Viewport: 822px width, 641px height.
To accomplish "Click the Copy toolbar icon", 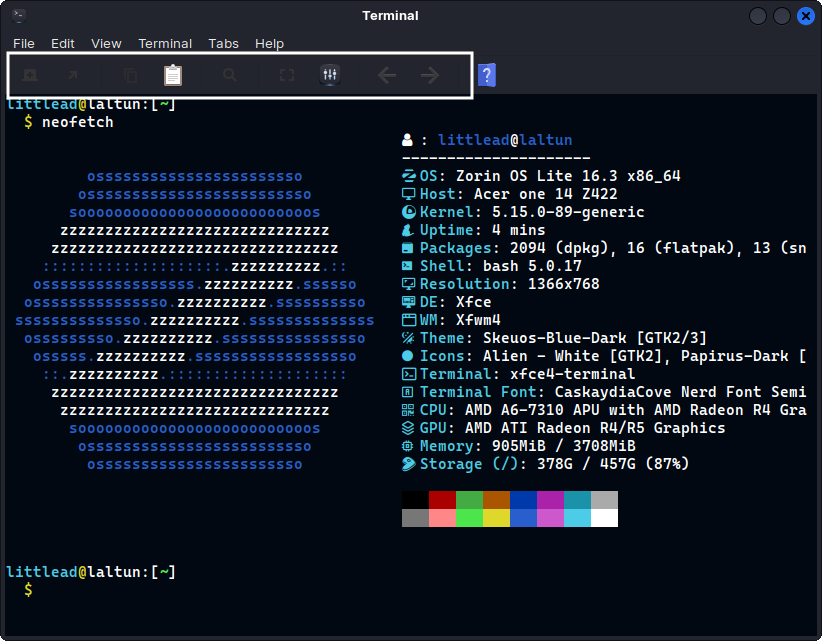I will click(x=131, y=75).
